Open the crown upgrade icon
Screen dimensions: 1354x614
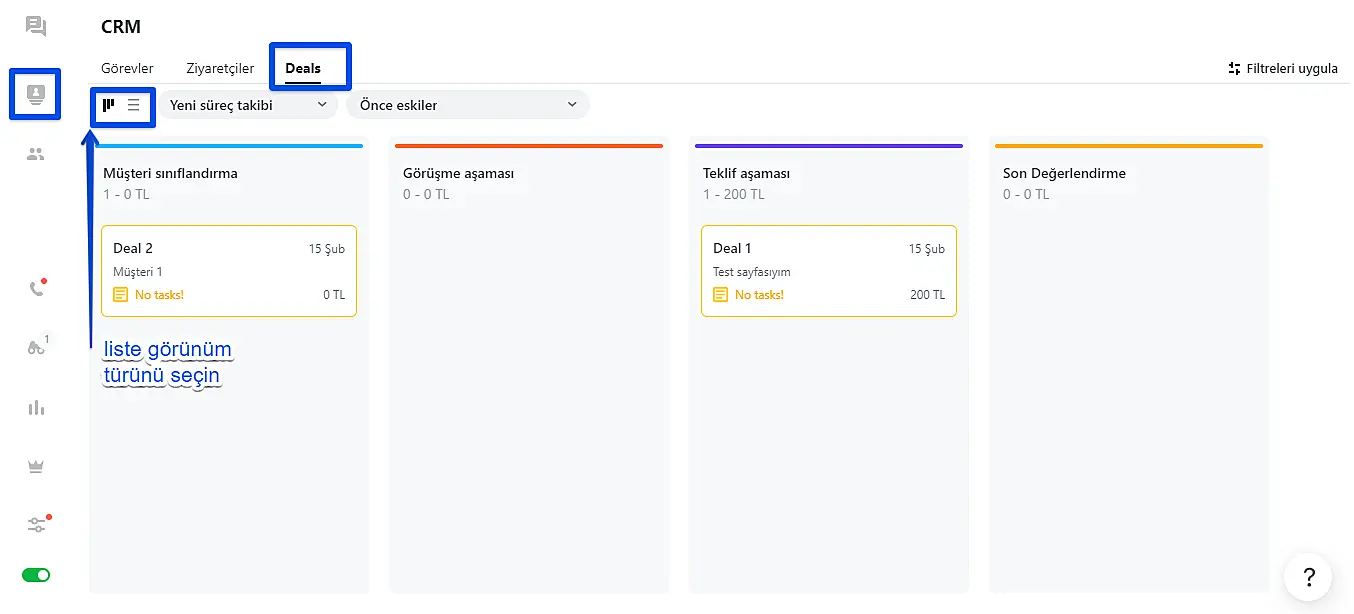tap(36, 466)
